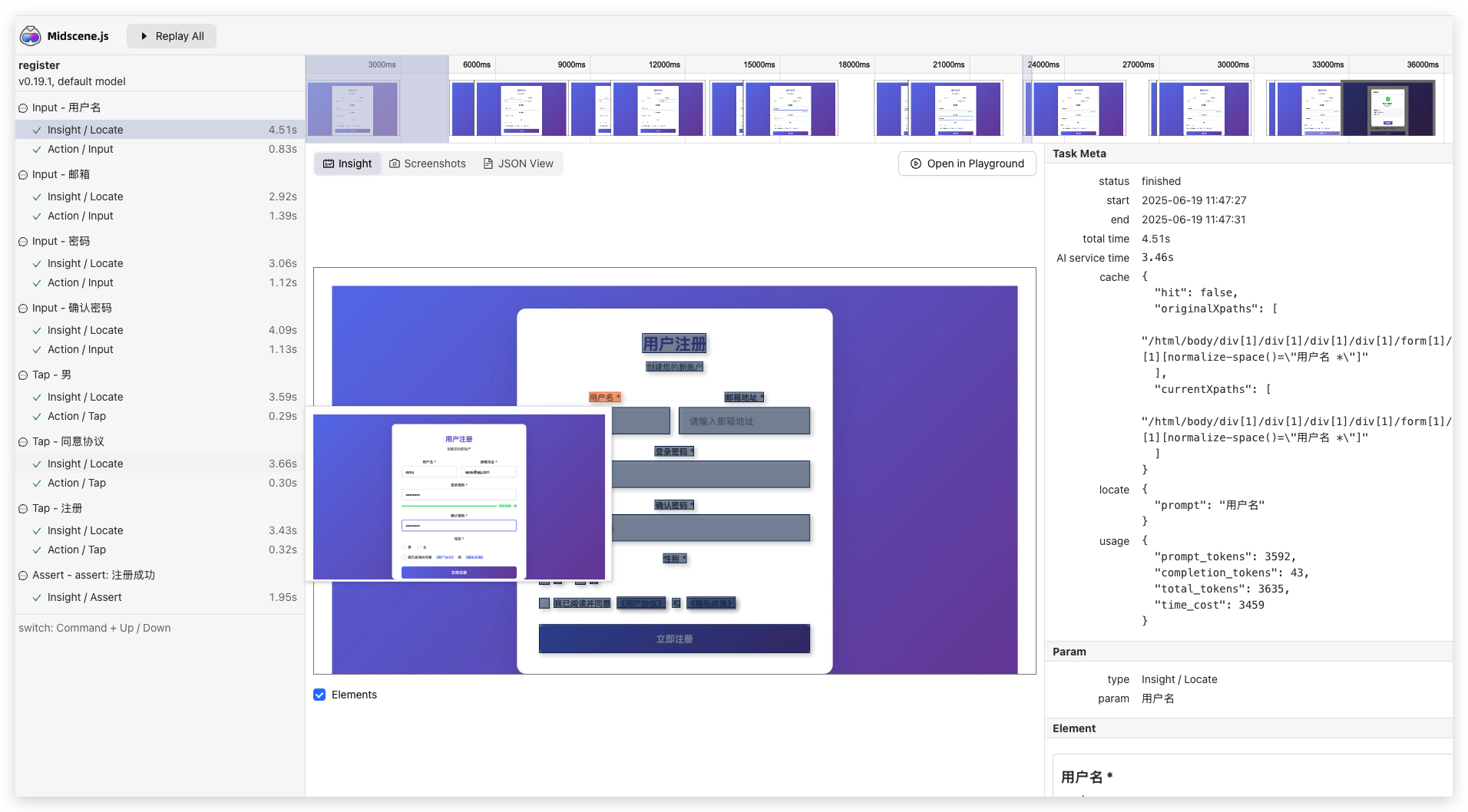1468x812 pixels.
Task: Click the Param section header
Action: 1069,652
